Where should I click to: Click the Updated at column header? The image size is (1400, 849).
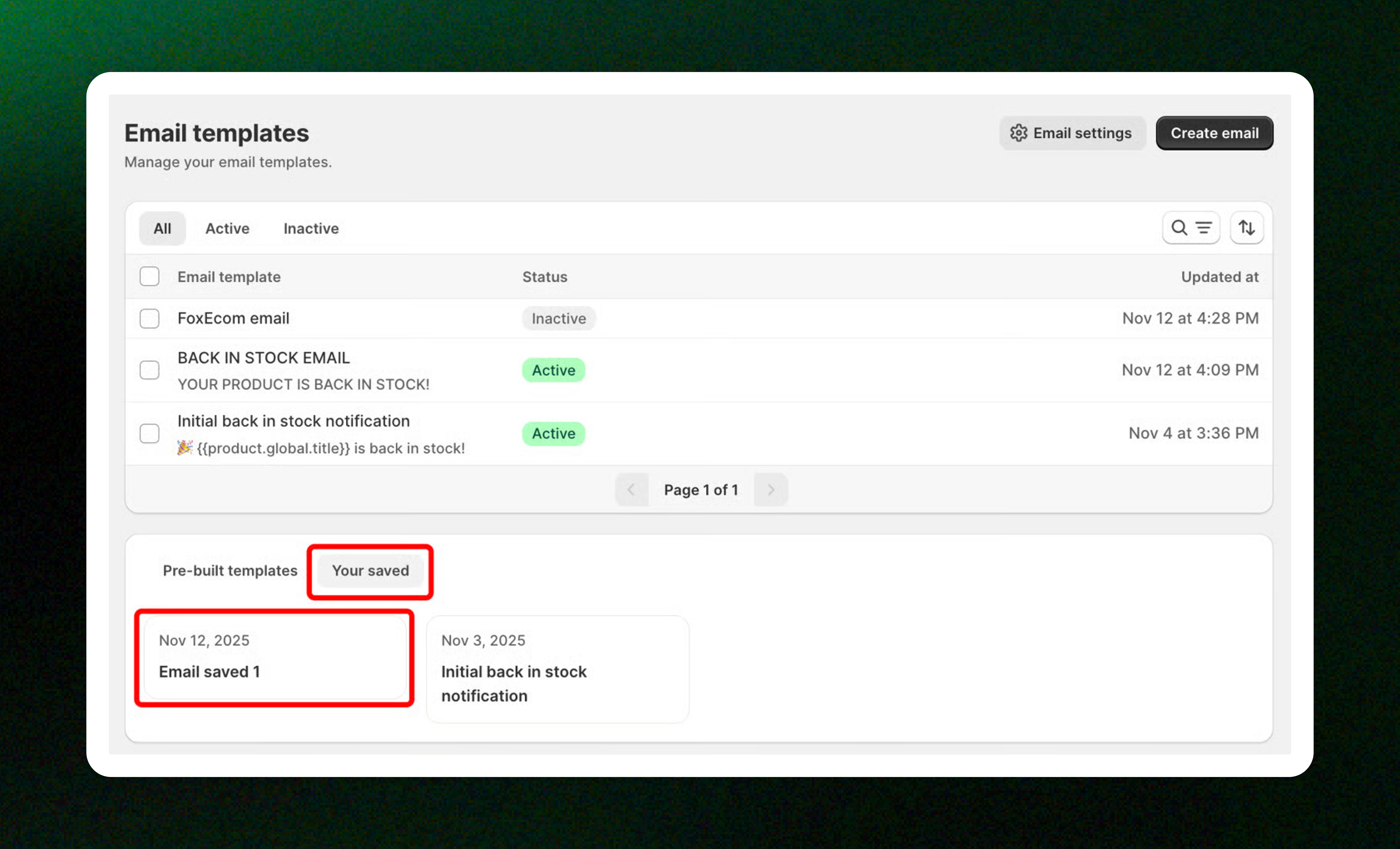(x=1219, y=277)
